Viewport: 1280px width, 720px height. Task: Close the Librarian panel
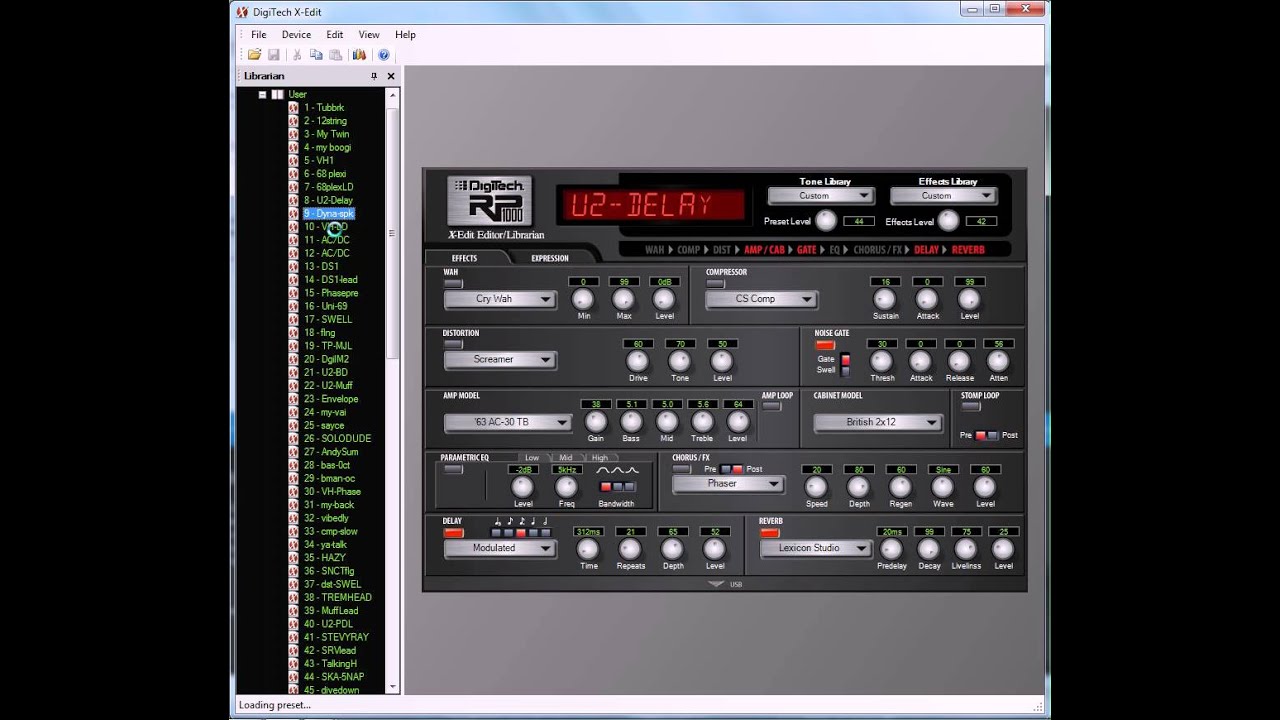tap(391, 76)
